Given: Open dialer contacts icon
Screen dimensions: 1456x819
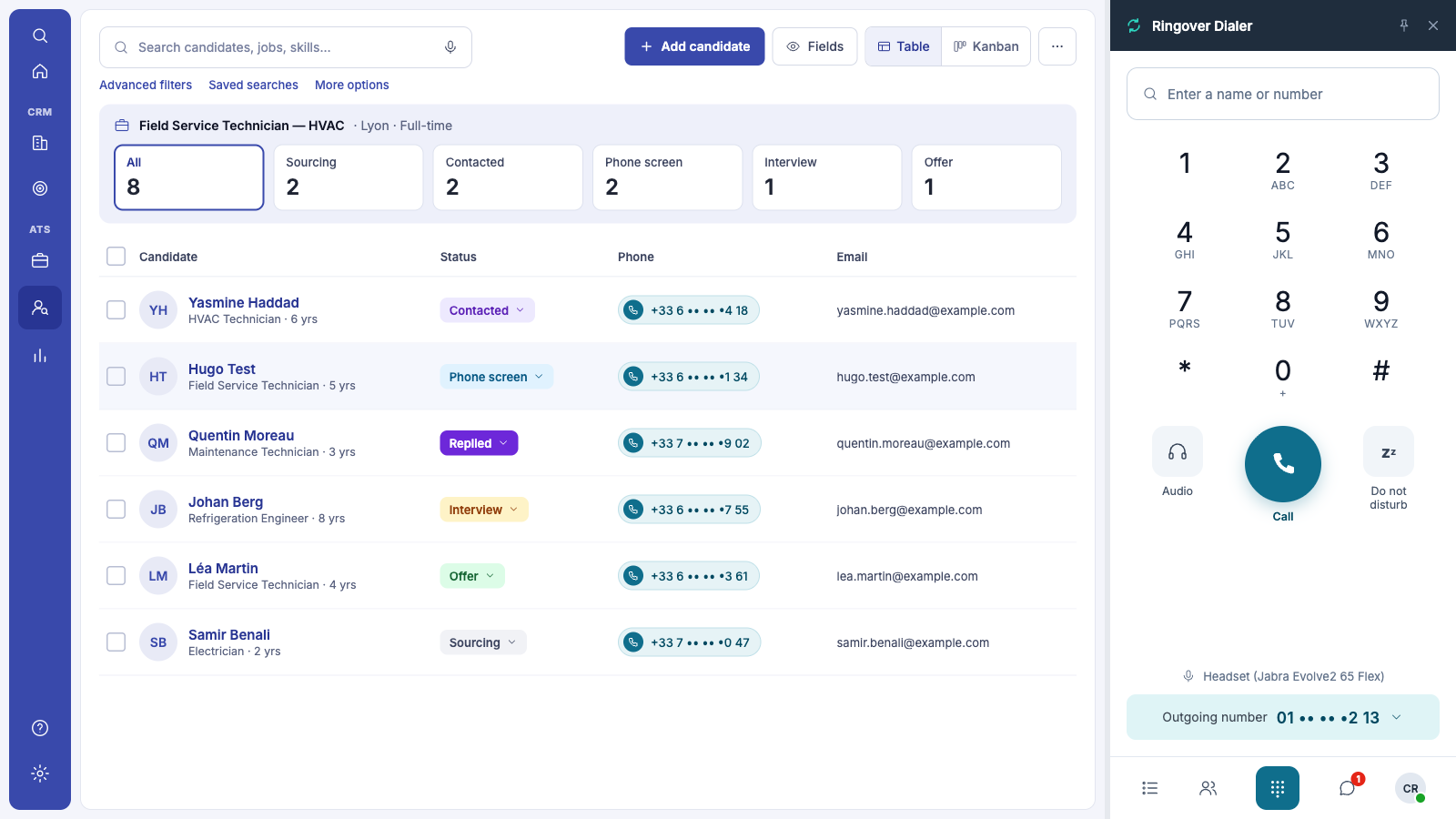Looking at the screenshot, I should pos(1208,788).
